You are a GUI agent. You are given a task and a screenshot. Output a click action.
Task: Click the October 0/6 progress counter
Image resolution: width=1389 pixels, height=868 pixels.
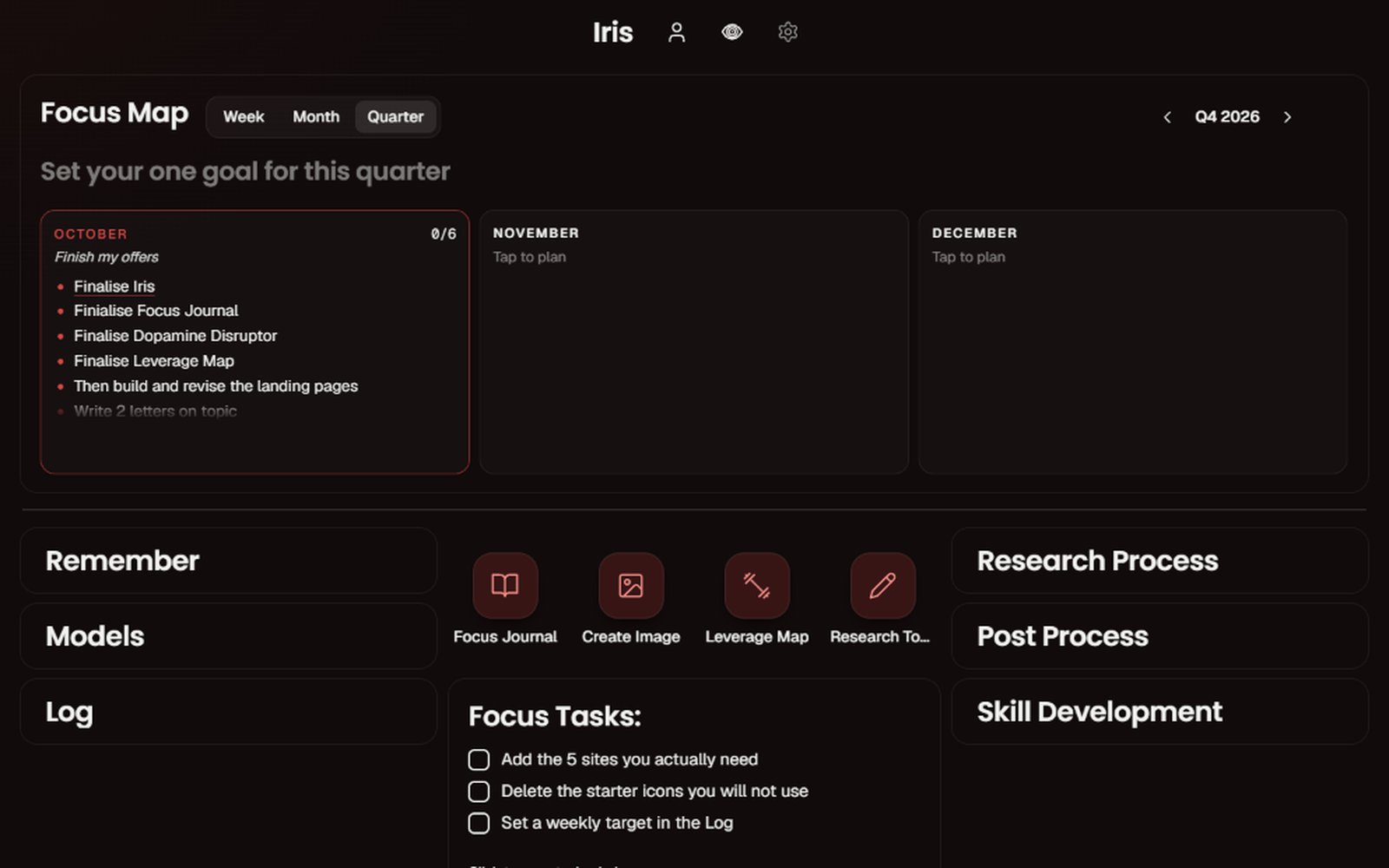[443, 234]
